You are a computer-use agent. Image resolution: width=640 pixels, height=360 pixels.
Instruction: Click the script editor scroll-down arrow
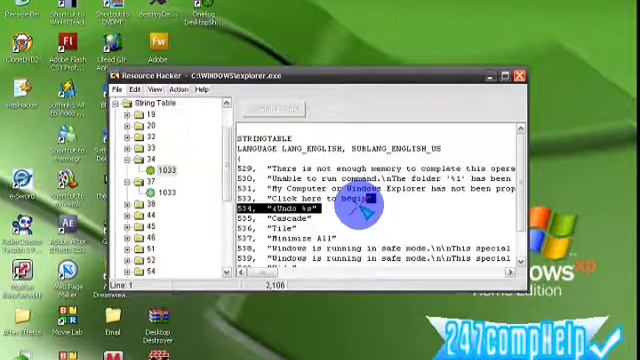pyautogui.click(x=521, y=261)
